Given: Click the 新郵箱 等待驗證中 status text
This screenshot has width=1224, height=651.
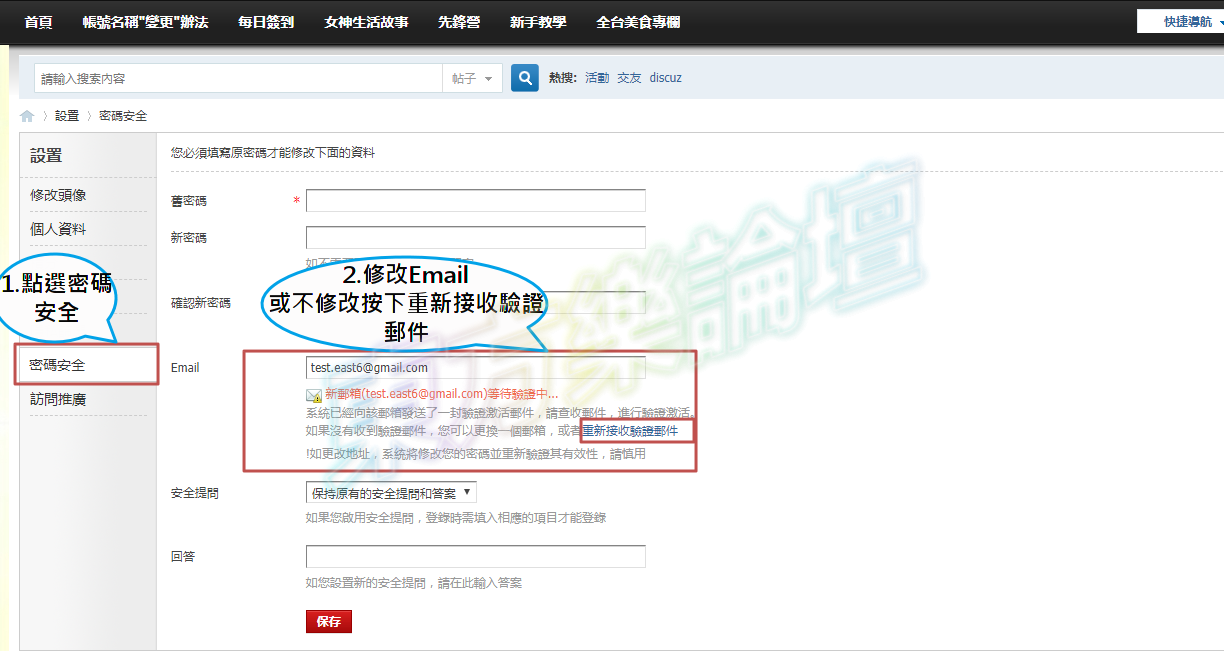Looking at the screenshot, I should 442,394.
